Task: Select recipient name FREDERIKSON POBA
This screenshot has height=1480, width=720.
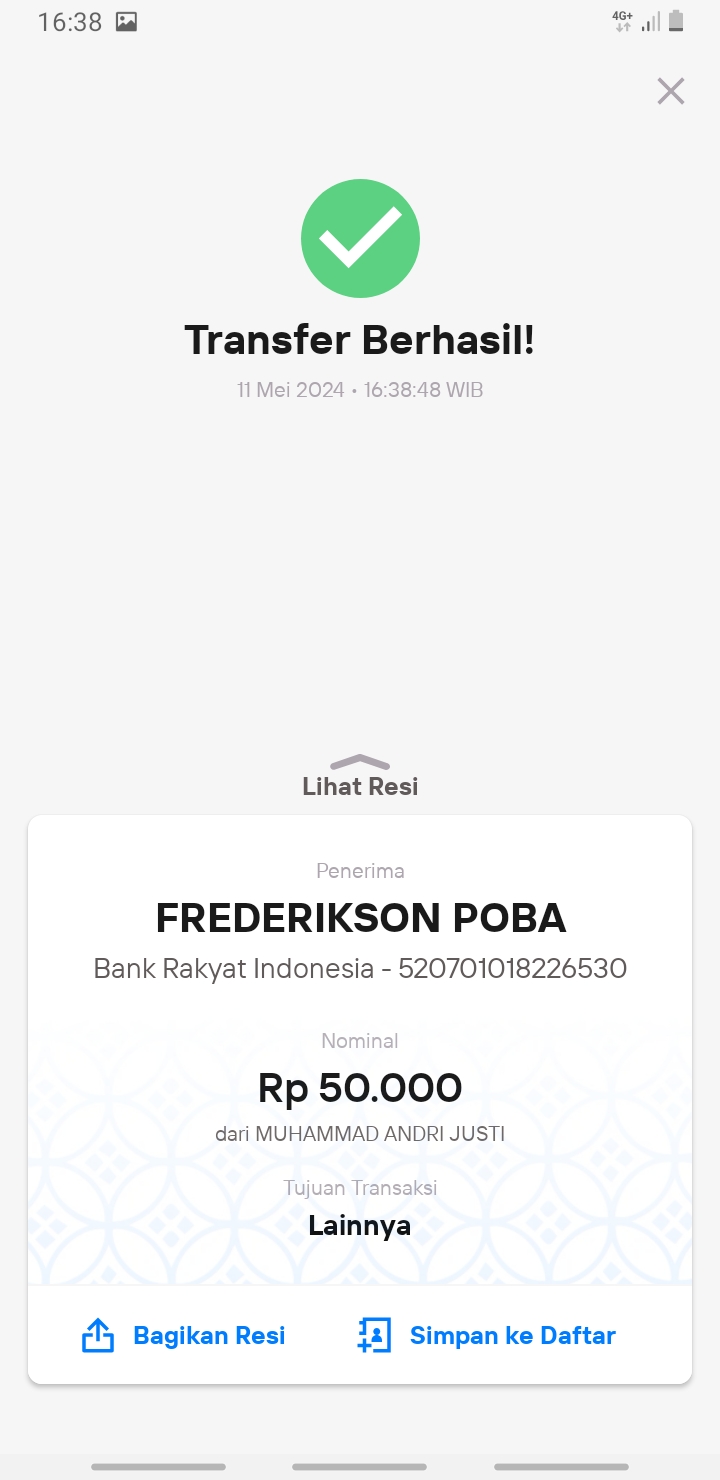Action: 360,918
